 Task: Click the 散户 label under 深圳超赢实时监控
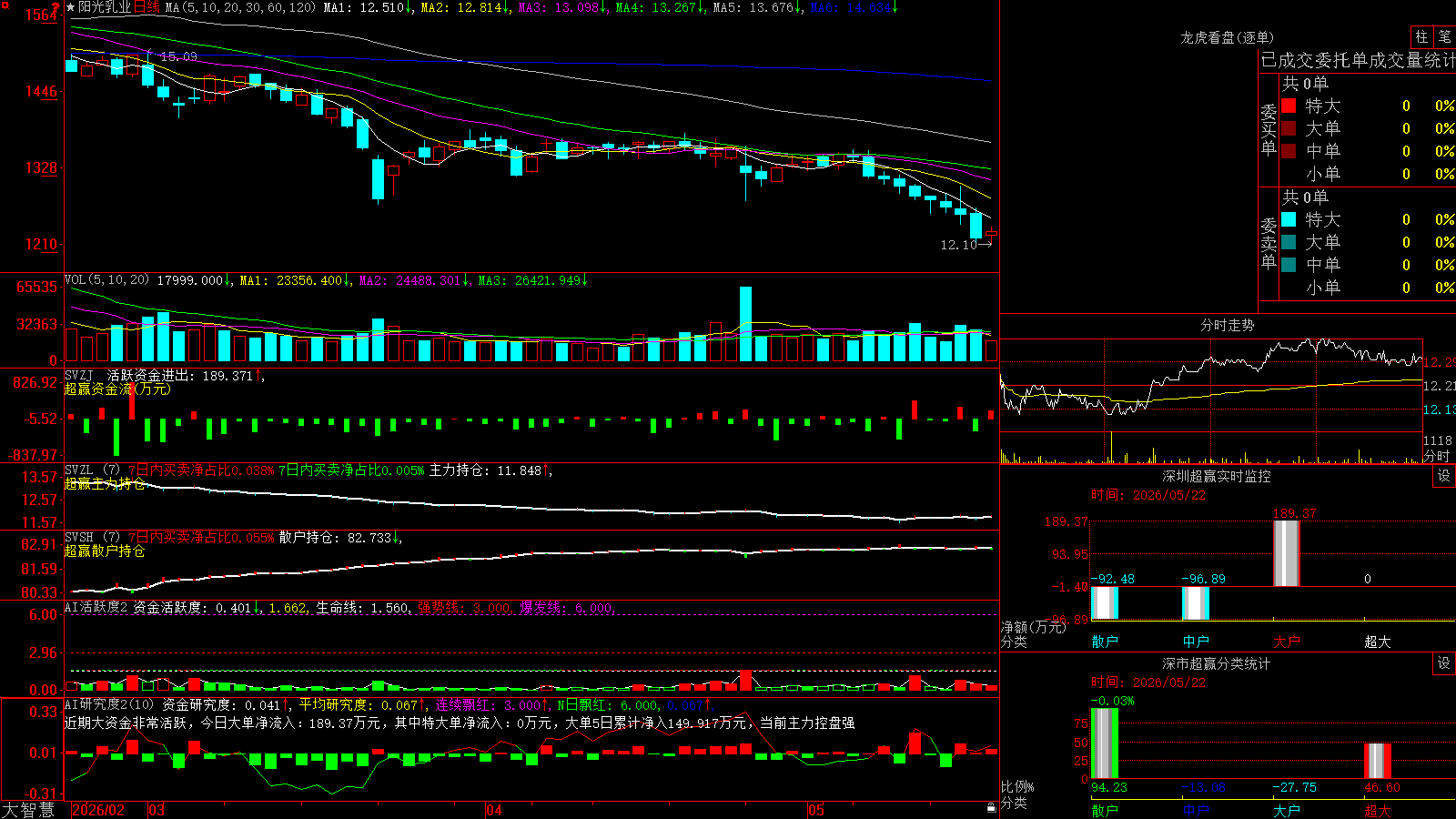(x=1105, y=642)
